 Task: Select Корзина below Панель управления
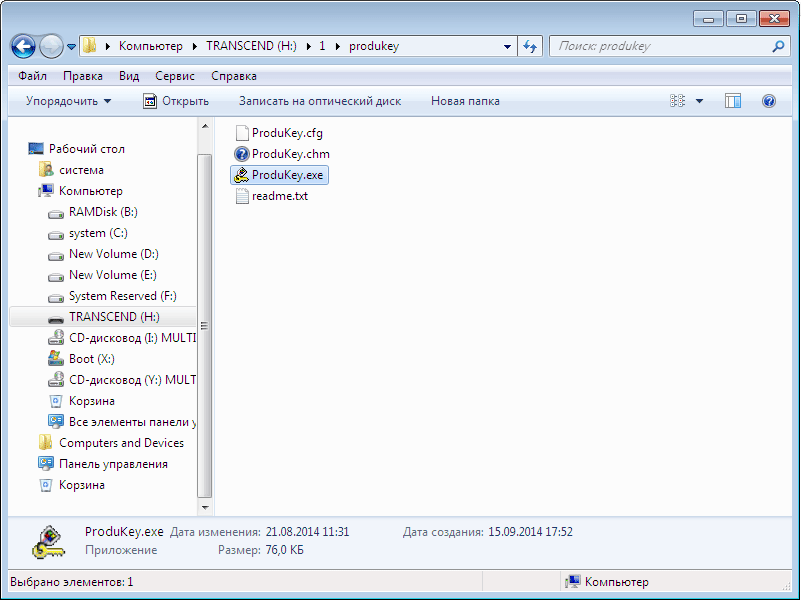(x=71, y=485)
